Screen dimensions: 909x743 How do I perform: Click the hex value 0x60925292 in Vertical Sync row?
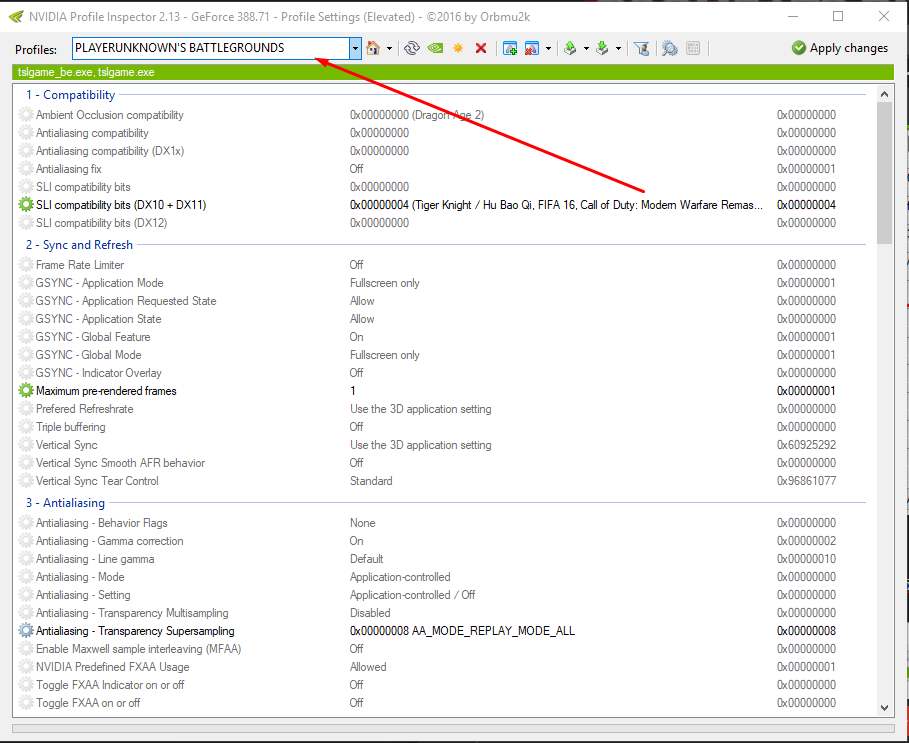click(x=806, y=445)
